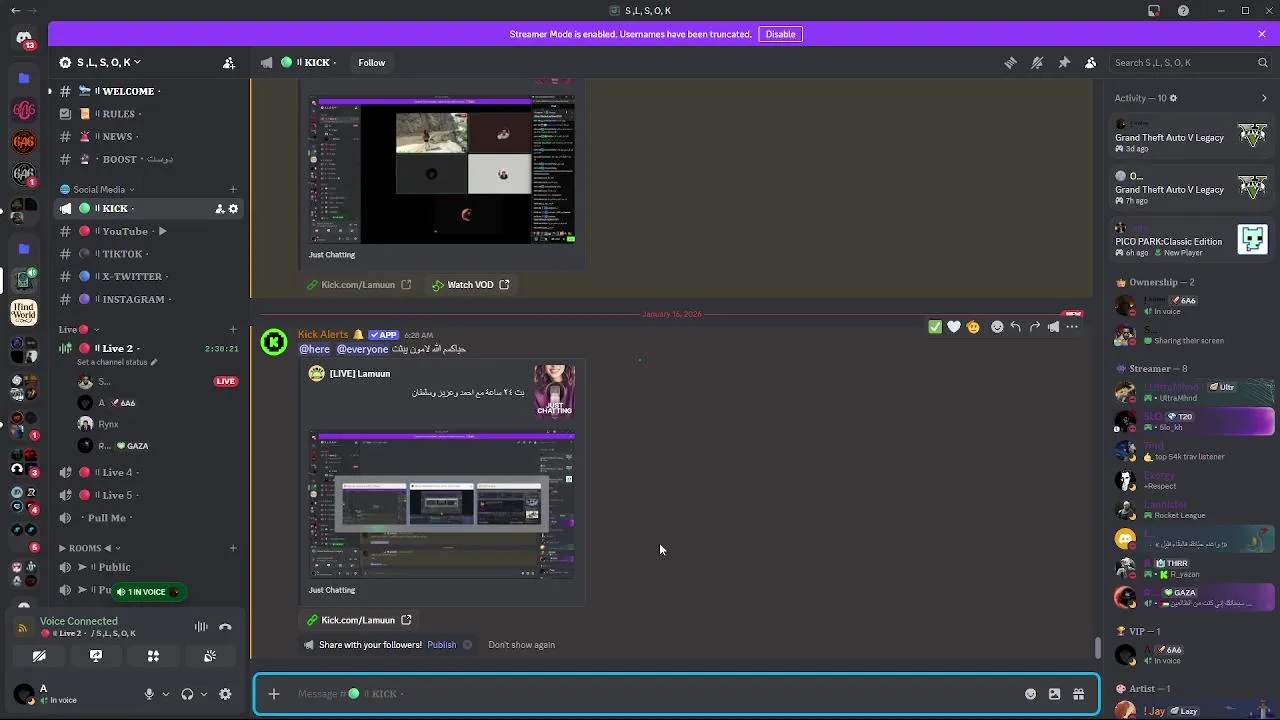Open the RULES channel

tap(150, 114)
